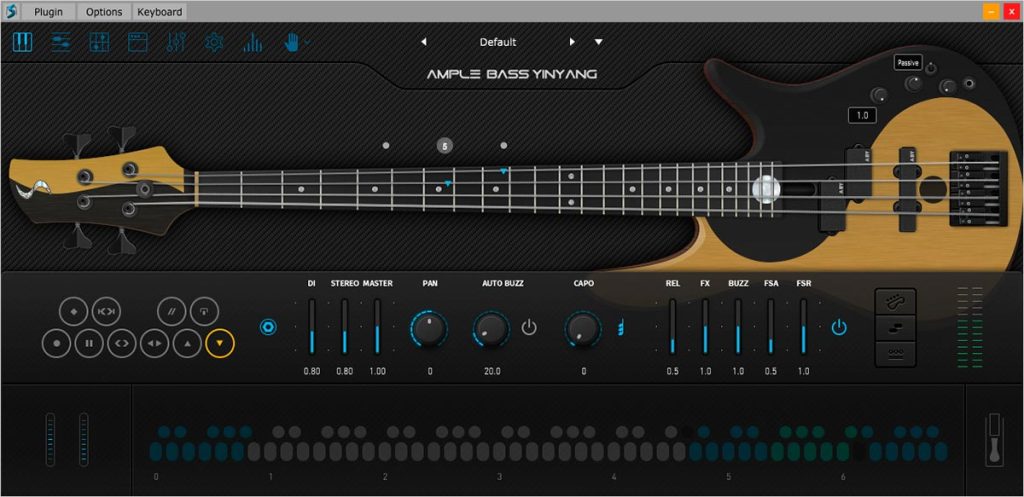Toggle the Auto Buzz power button
The width and height of the screenshot is (1024, 497).
pyautogui.click(x=529, y=327)
